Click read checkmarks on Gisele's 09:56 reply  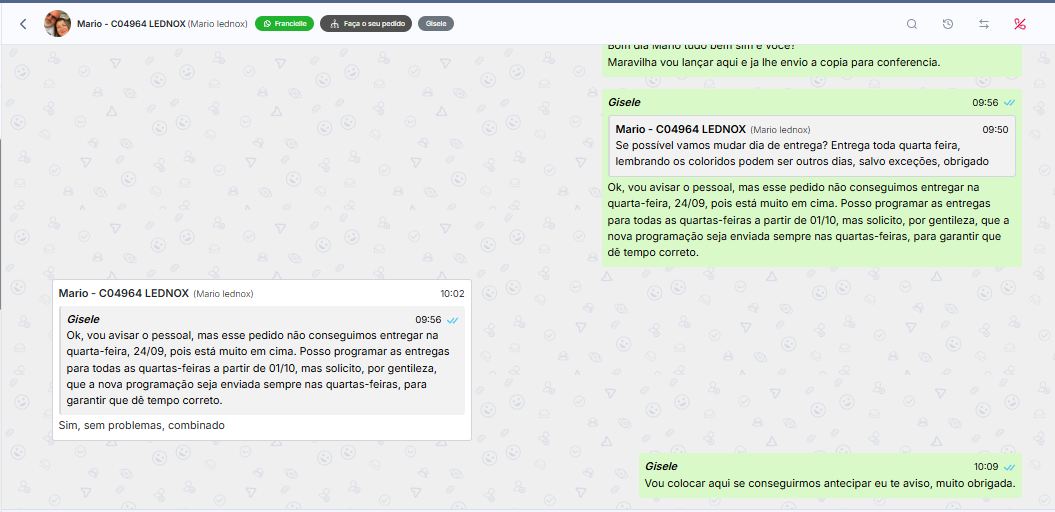pyautogui.click(x=1010, y=103)
